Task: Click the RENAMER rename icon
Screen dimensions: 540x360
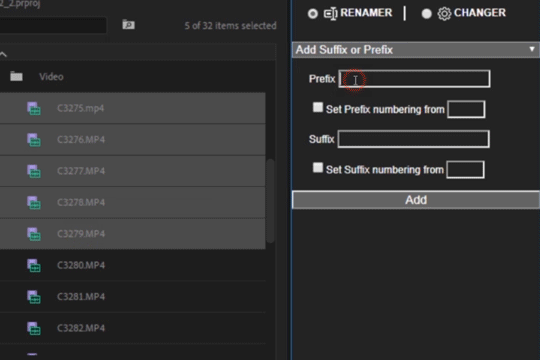Action: point(331,14)
